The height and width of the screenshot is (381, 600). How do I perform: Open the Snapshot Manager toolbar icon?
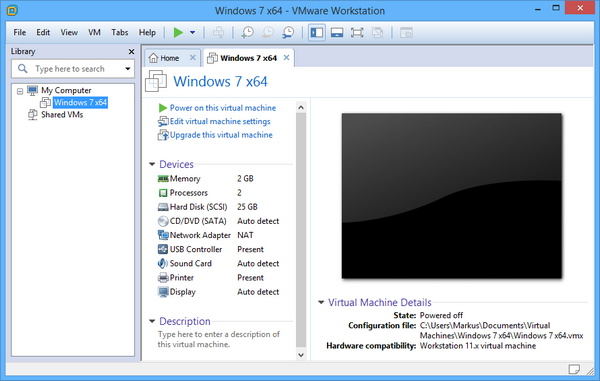pyautogui.click(x=288, y=33)
